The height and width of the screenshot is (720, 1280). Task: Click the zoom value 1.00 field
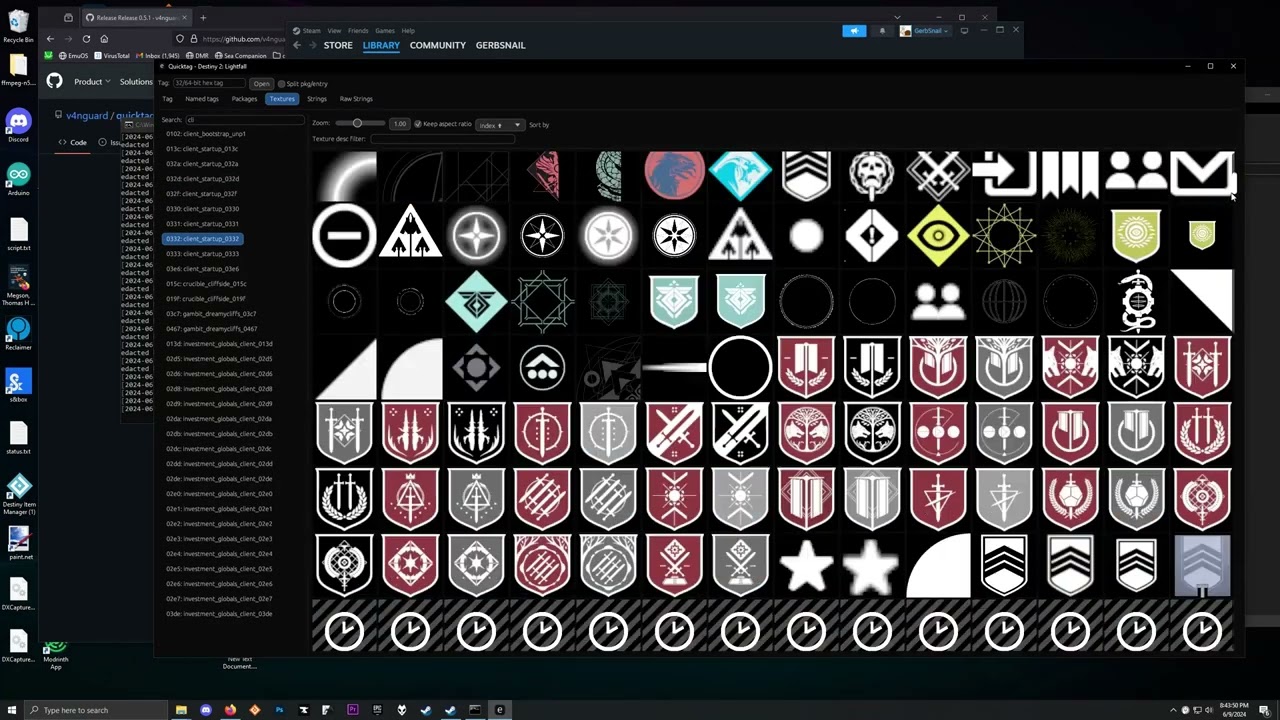click(x=400, y=124)
